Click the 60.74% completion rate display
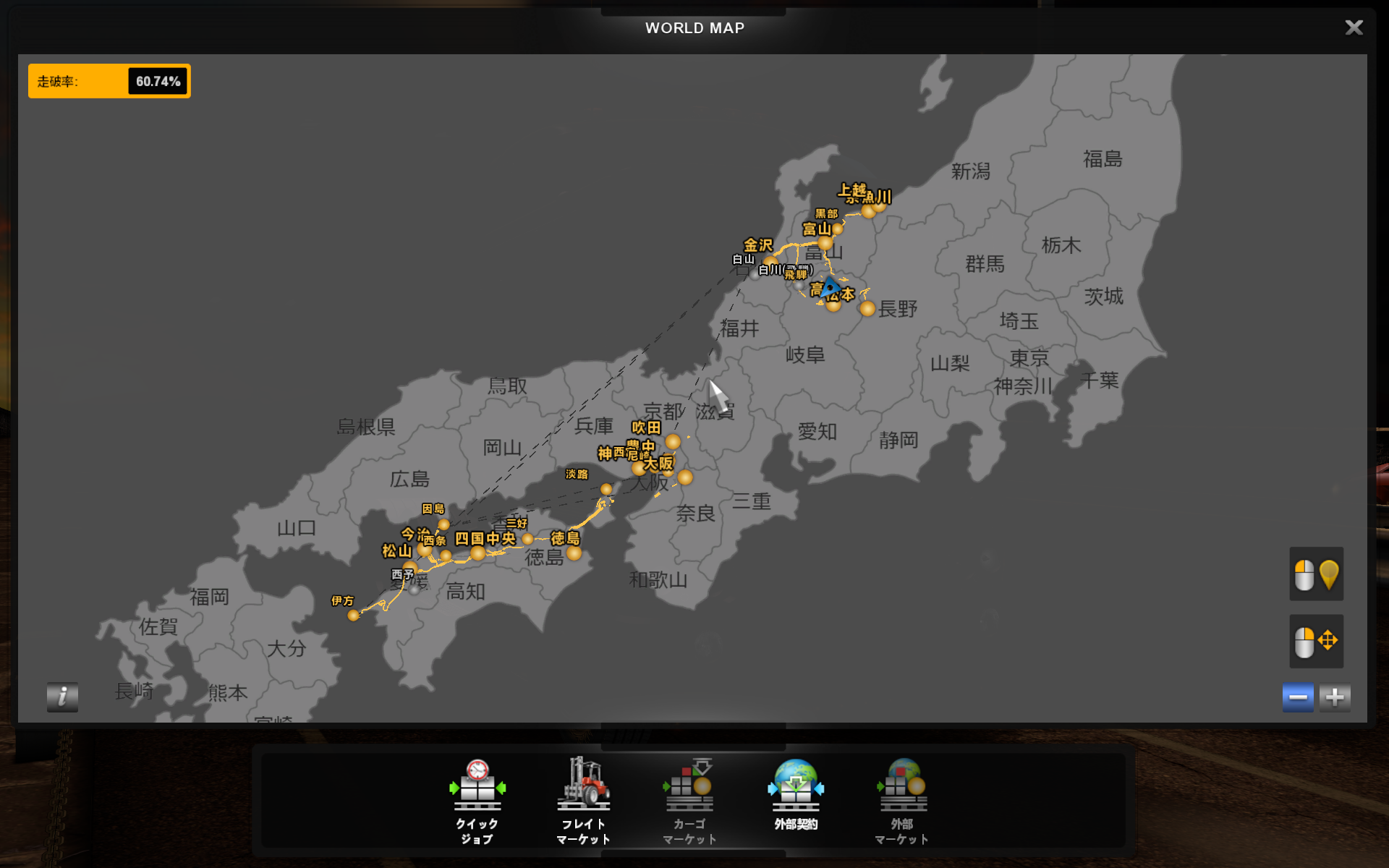Screen dimensions: 1389x868 coord(156,81)
